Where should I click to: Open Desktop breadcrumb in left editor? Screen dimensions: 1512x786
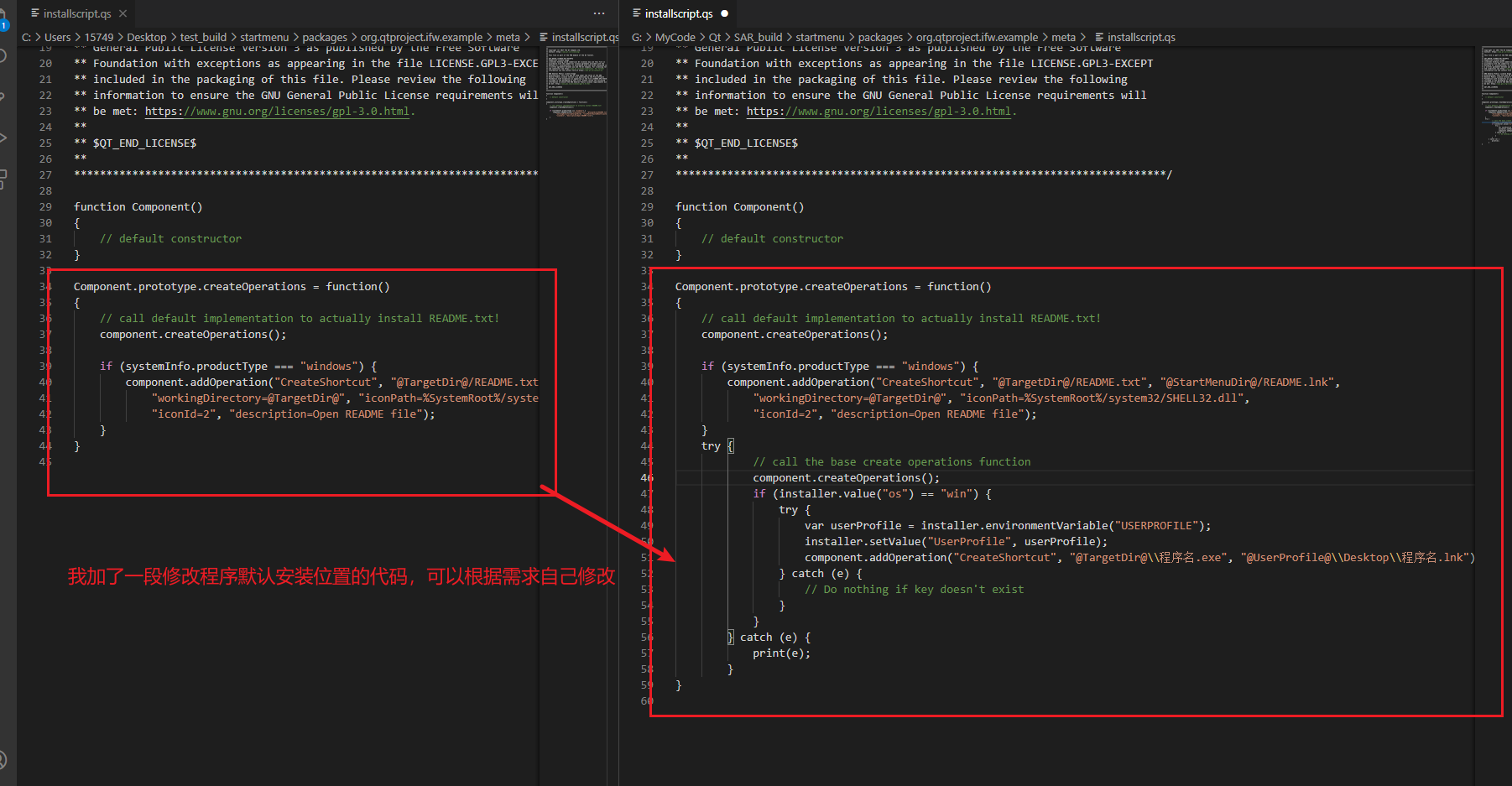147,37
